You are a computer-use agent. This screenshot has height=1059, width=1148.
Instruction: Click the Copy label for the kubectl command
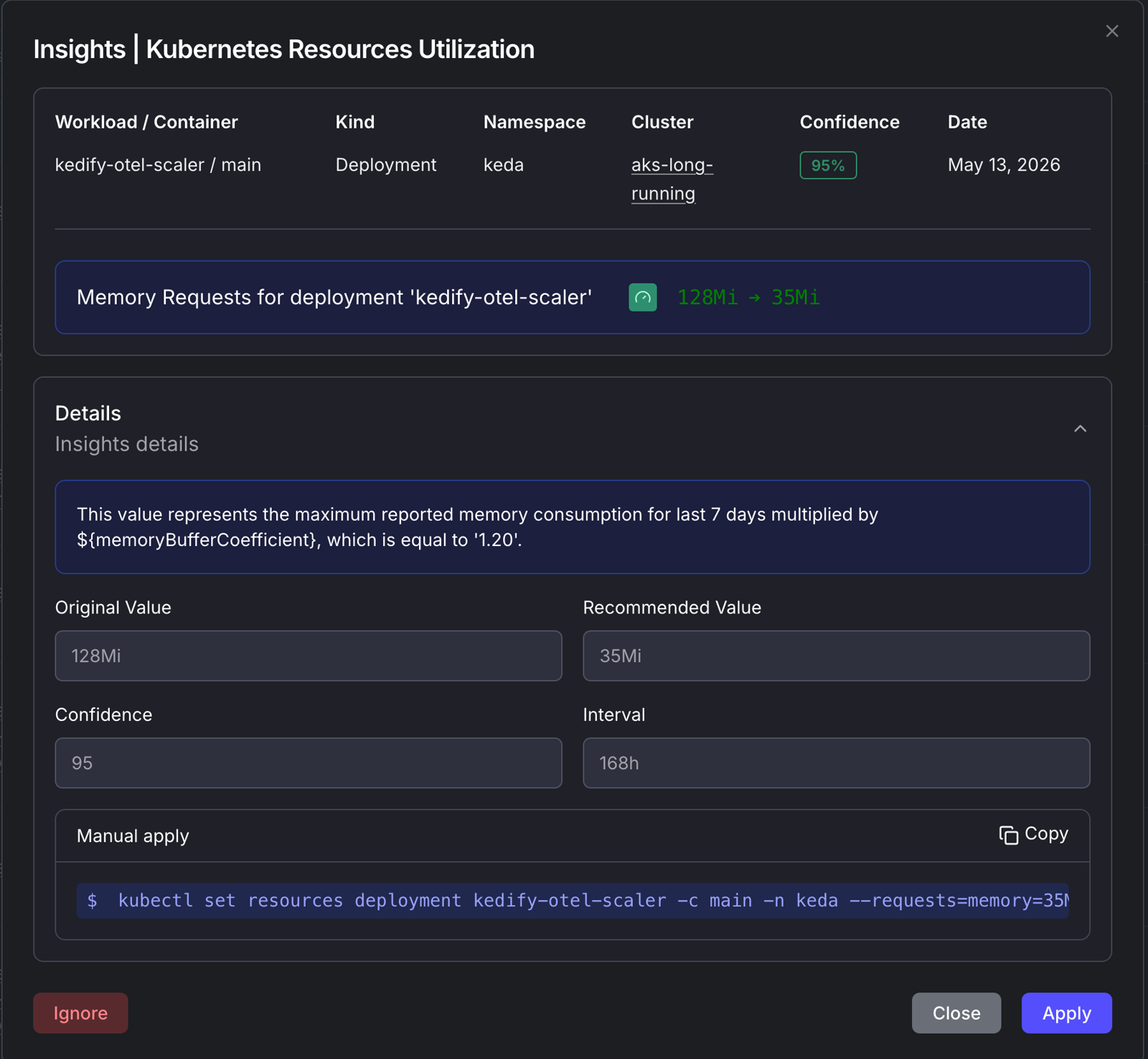click(x=1046, y=834)
